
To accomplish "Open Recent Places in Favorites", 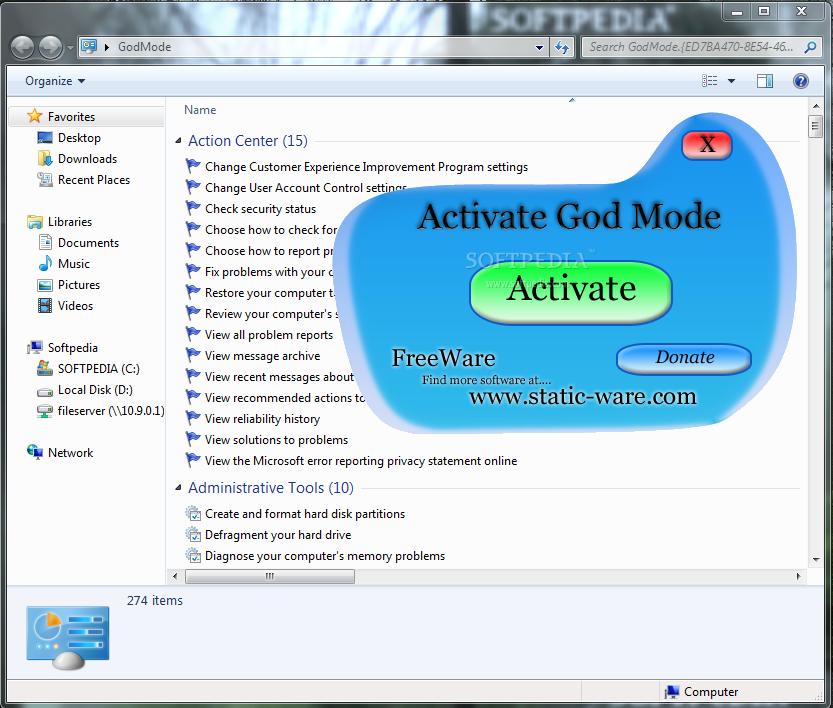I will 94,180.
